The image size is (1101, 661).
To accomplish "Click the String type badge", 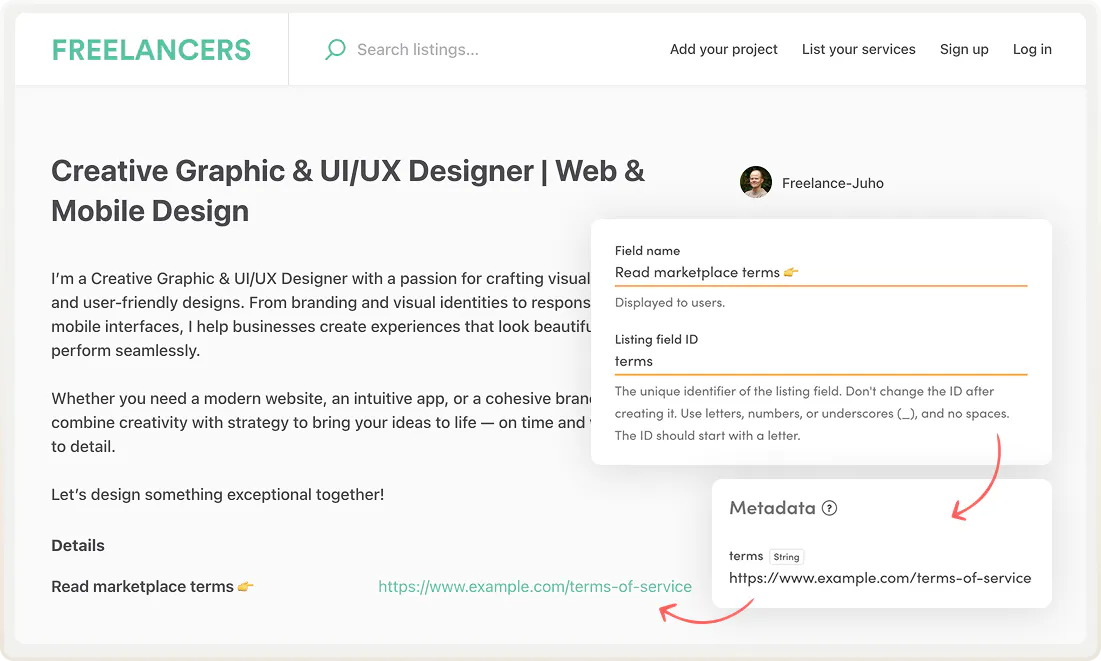I will pyautogui.click(x=787, y=557).
